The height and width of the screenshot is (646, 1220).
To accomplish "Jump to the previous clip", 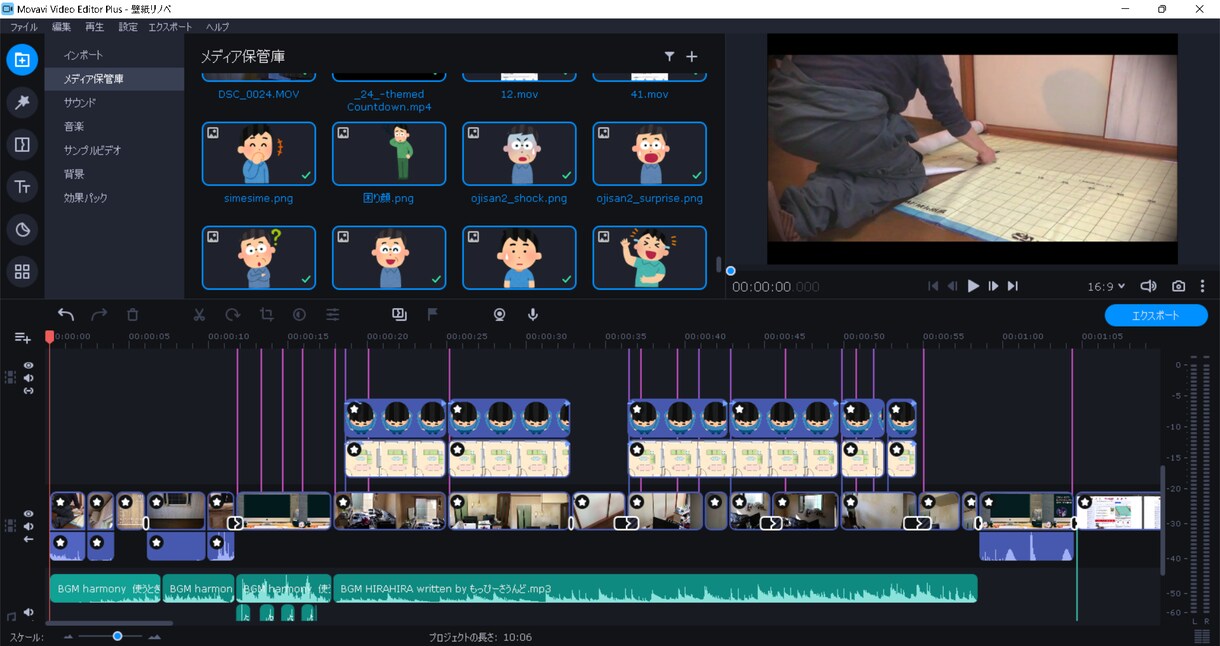I will click(933, 286).
